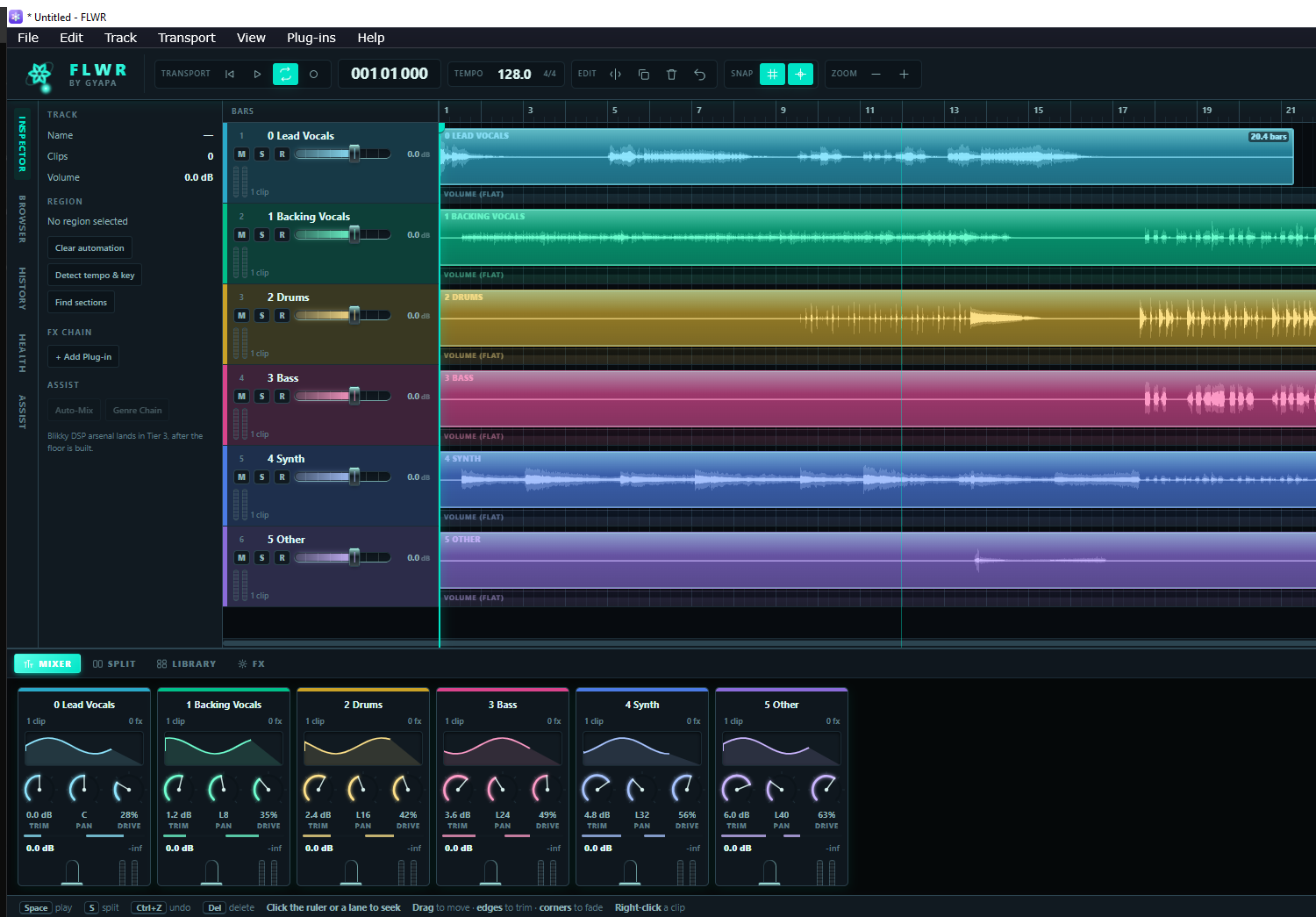
Task: Mute the 0 Lead Vocals track
Action: 242,154
